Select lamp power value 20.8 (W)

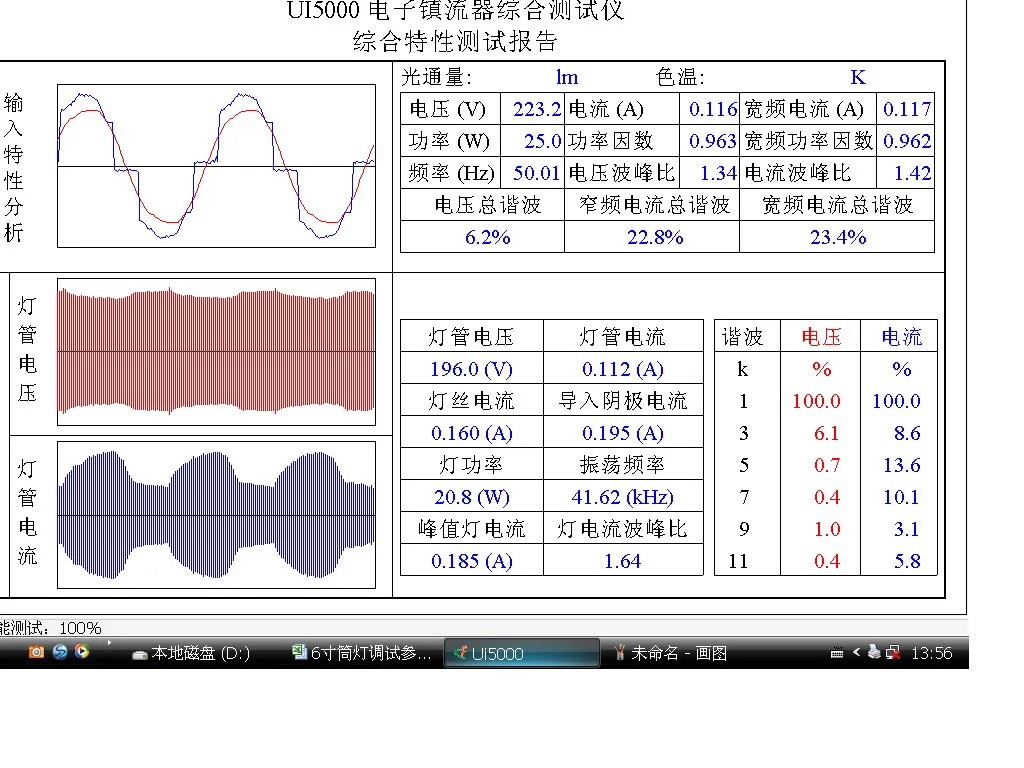click(471, 498)
